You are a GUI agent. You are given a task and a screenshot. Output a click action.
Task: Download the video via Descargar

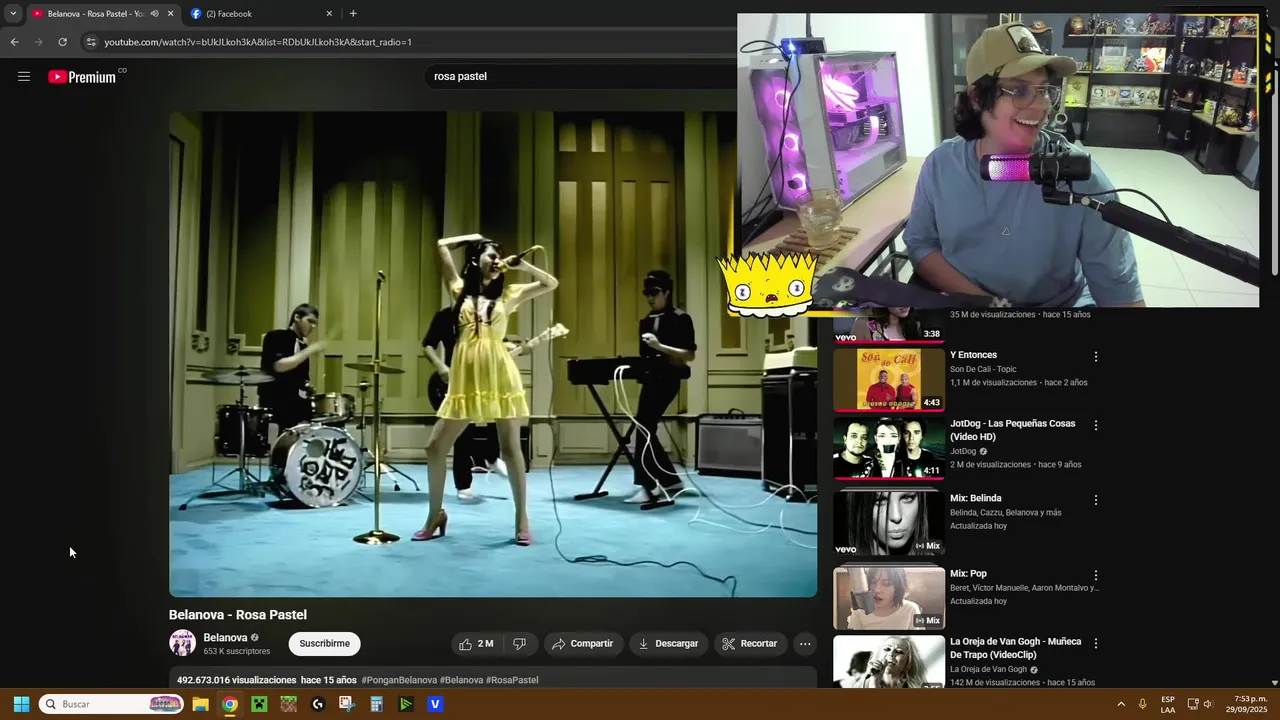(668, 643)
